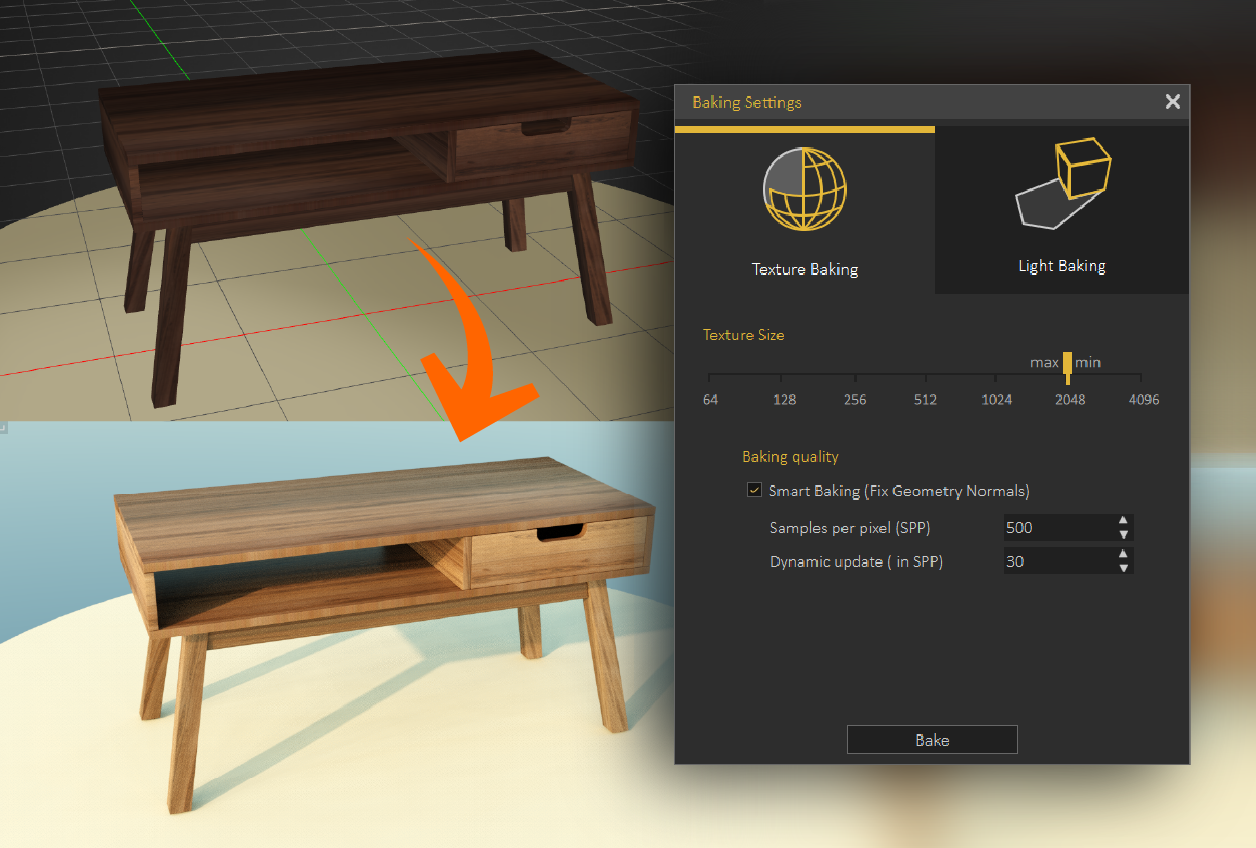Click the max label near slider handle
Image resolution: width=1256 pixels, height=848 pixels.
pos(1043,362)
